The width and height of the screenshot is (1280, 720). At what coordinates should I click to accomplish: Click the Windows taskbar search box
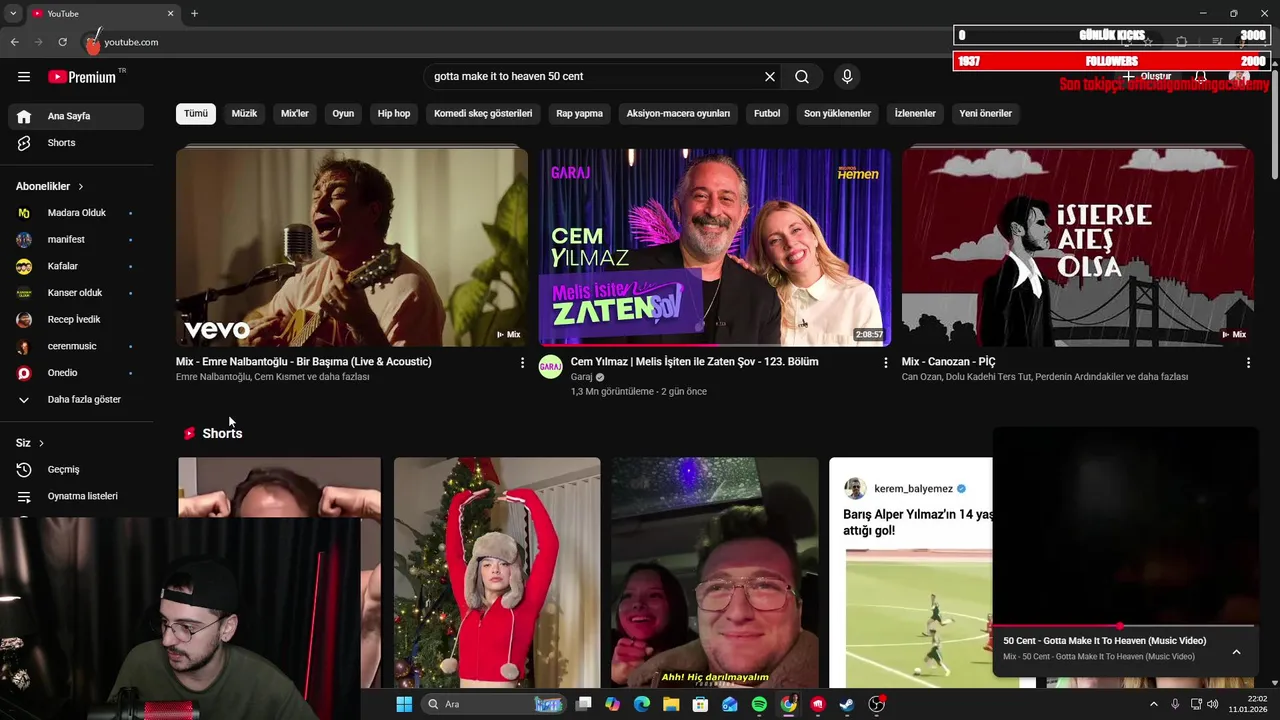click(x=494, y=704)
